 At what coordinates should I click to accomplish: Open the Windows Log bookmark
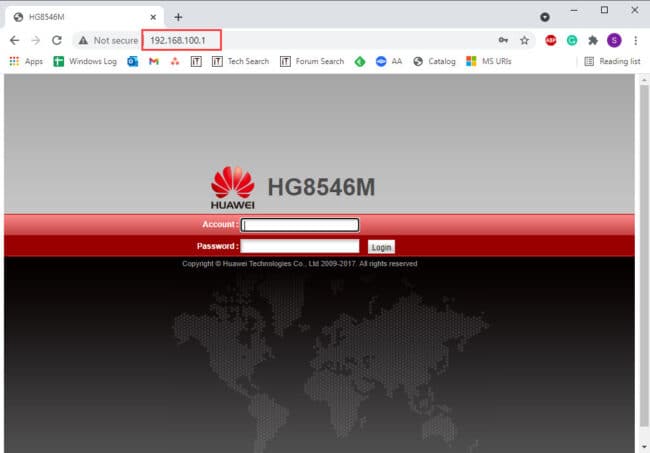click(85, 61)
